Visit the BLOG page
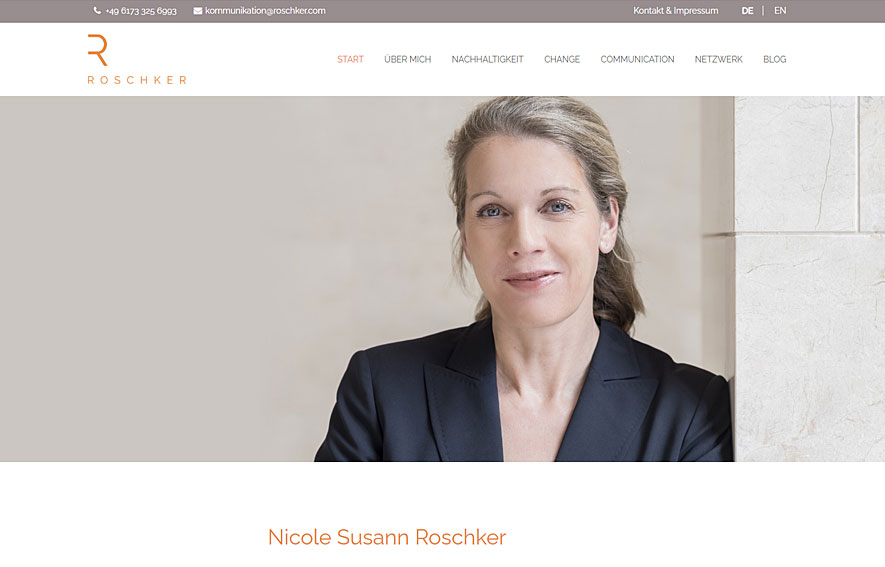Image resolution: width=885 pixels, height=567 pixels. (774, 59)
